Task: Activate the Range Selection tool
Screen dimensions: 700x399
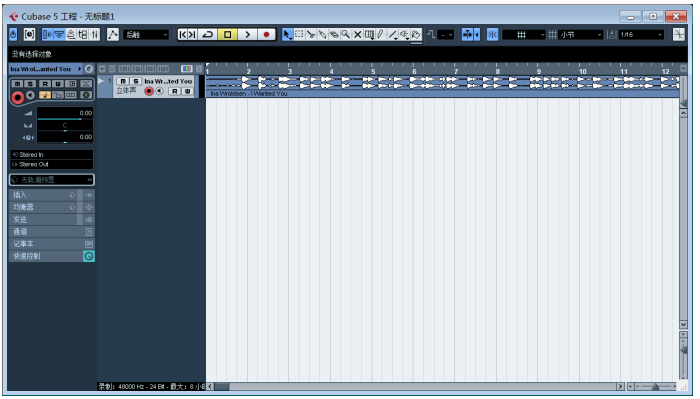Action: (x=299, y=34)
